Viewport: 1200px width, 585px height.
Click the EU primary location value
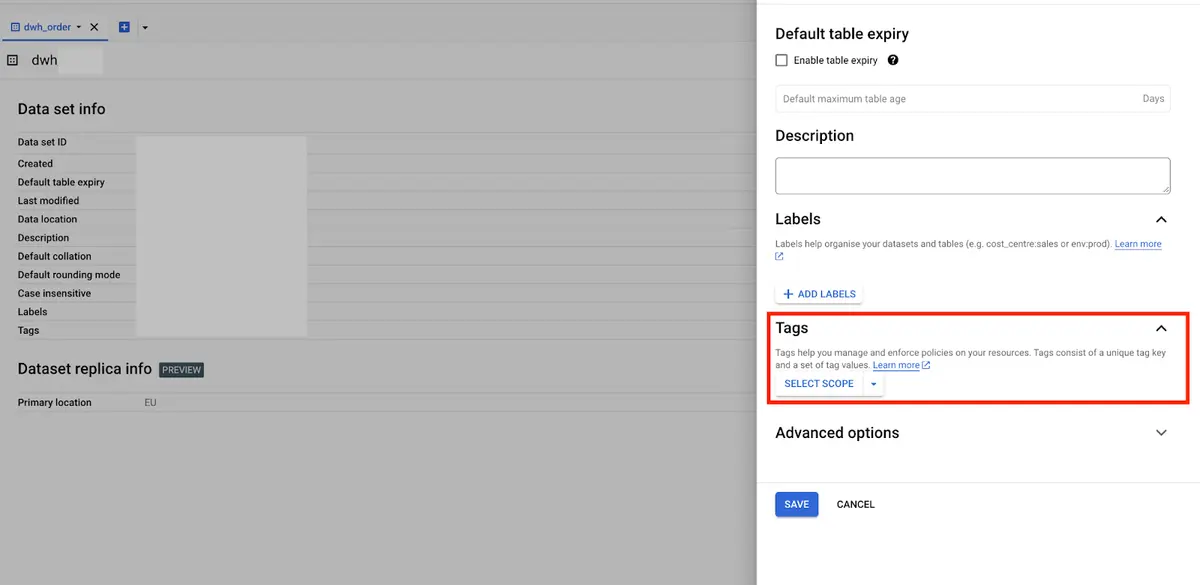150,403
